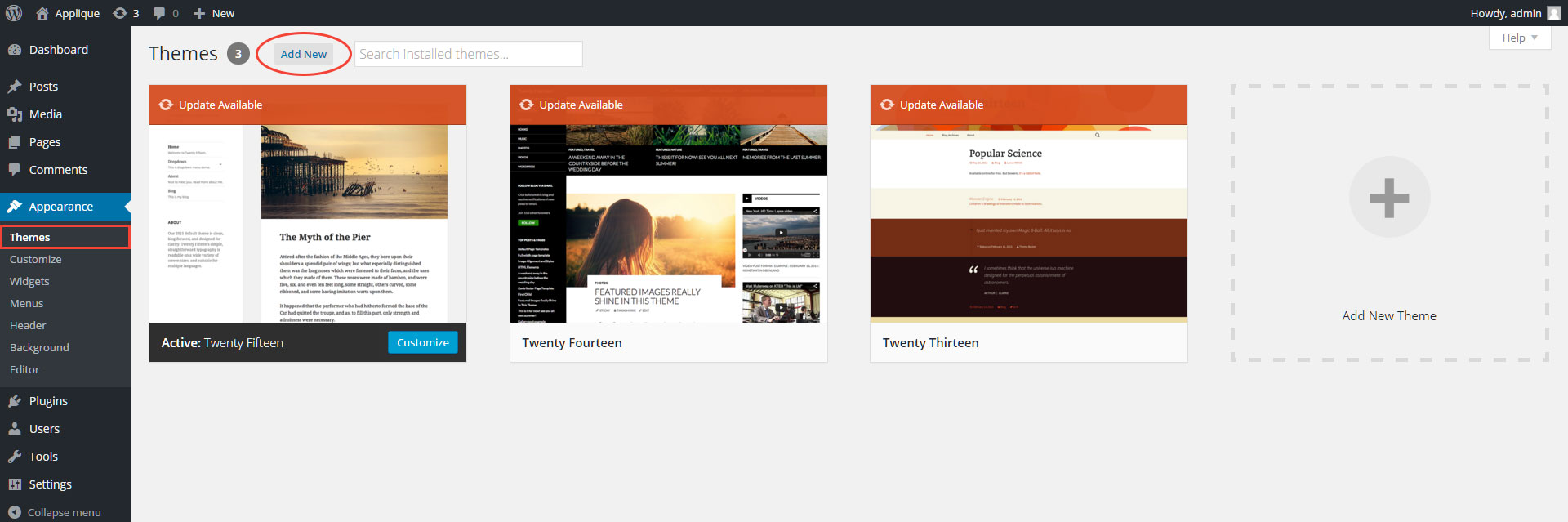Open the New content menu in admin bar
This screenshot has height=522, width=1568.
coord(214,13)
